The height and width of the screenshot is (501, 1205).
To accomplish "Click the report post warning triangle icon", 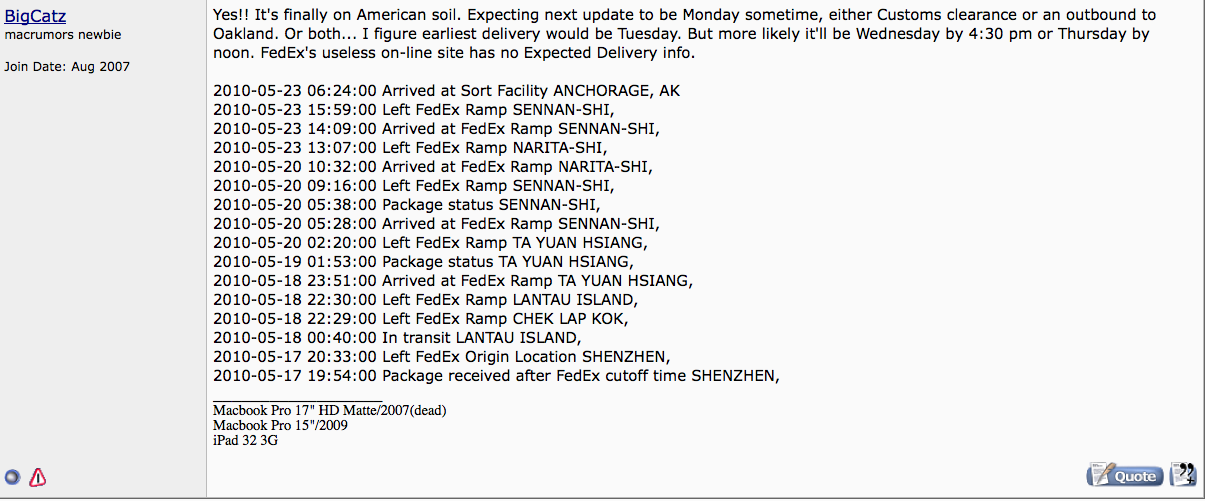I will tap(37, 477).
